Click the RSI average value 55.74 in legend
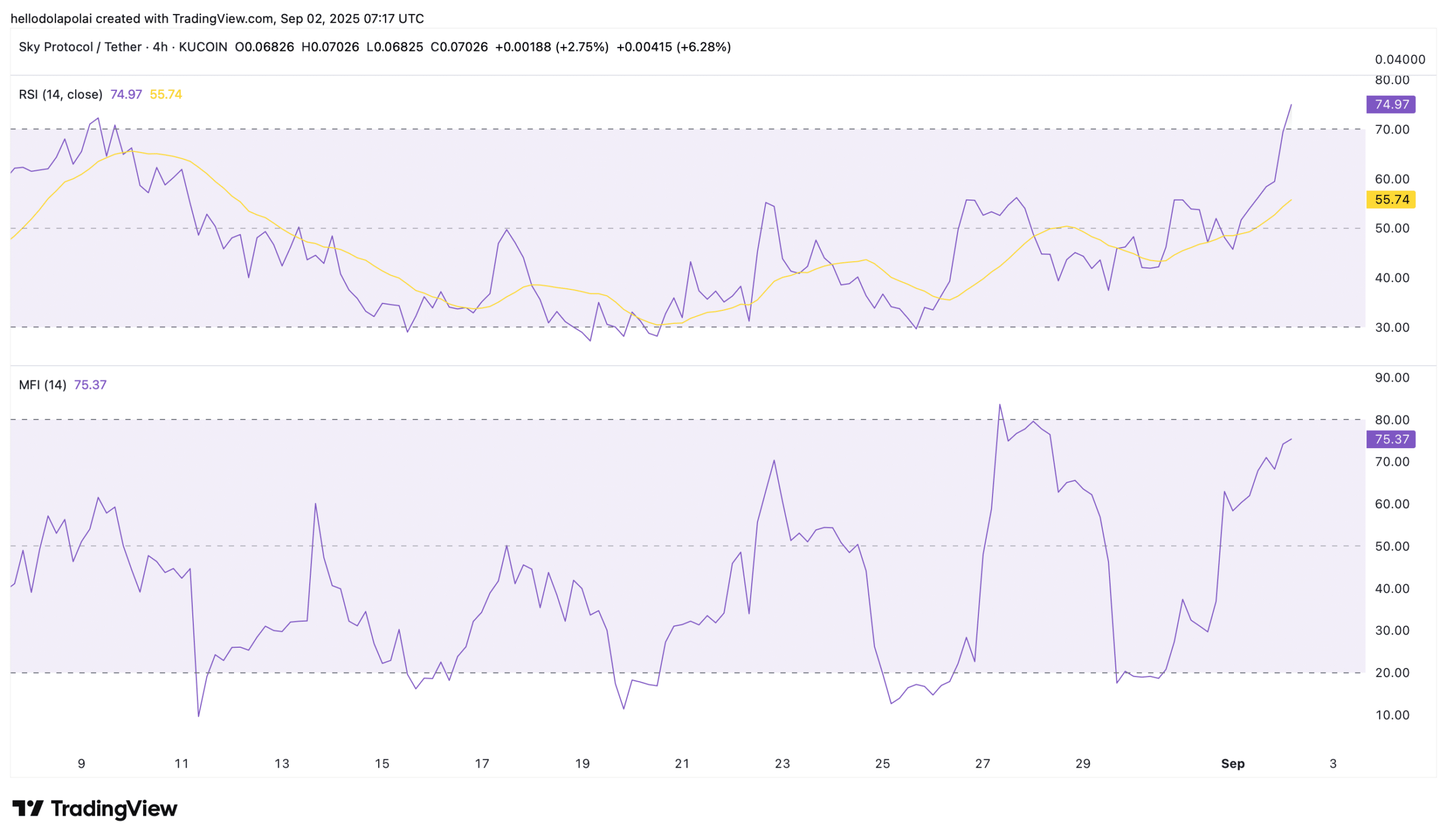 point(166,94)
